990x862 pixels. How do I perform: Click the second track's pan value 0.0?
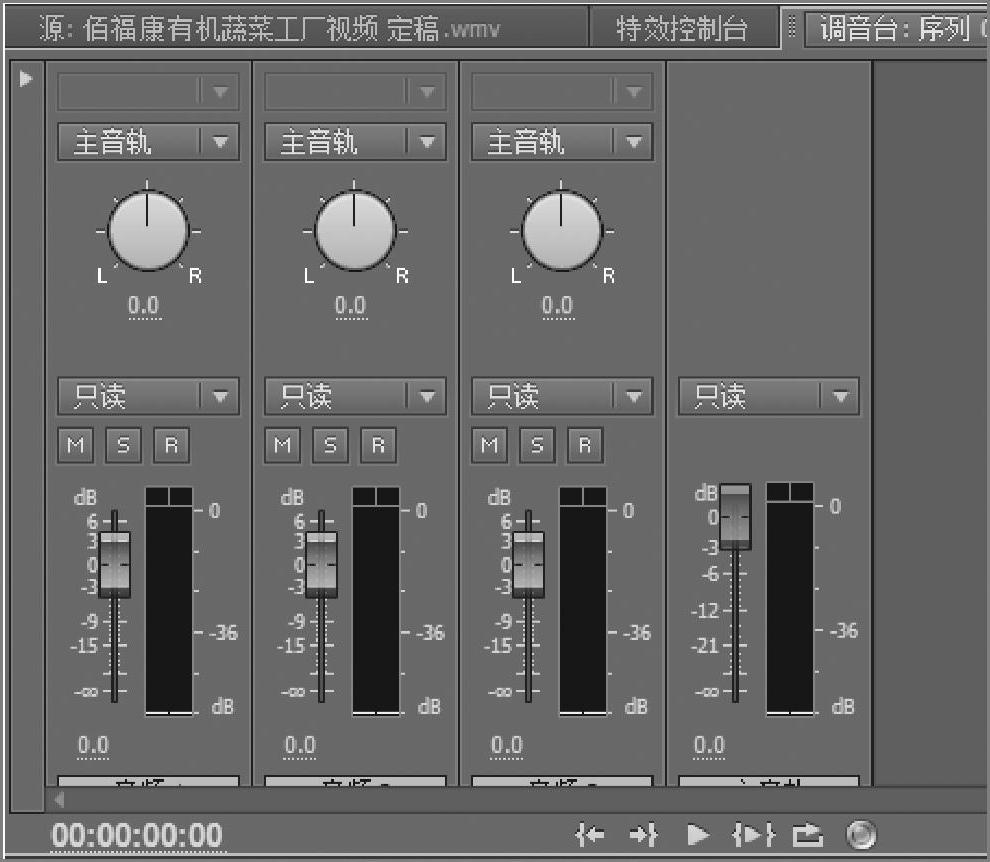(351, 306)
